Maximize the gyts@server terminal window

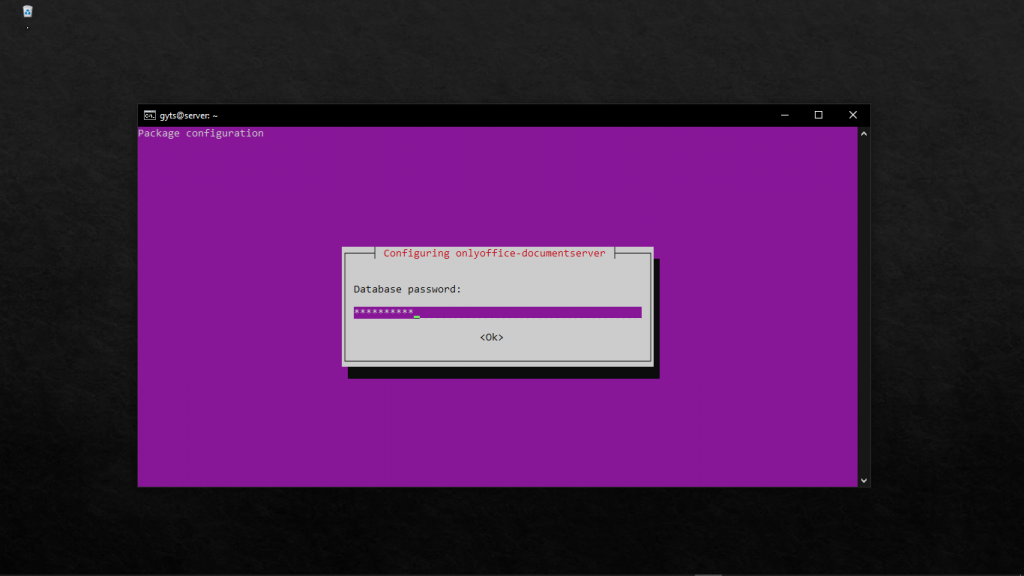click(x=818, y=115)
